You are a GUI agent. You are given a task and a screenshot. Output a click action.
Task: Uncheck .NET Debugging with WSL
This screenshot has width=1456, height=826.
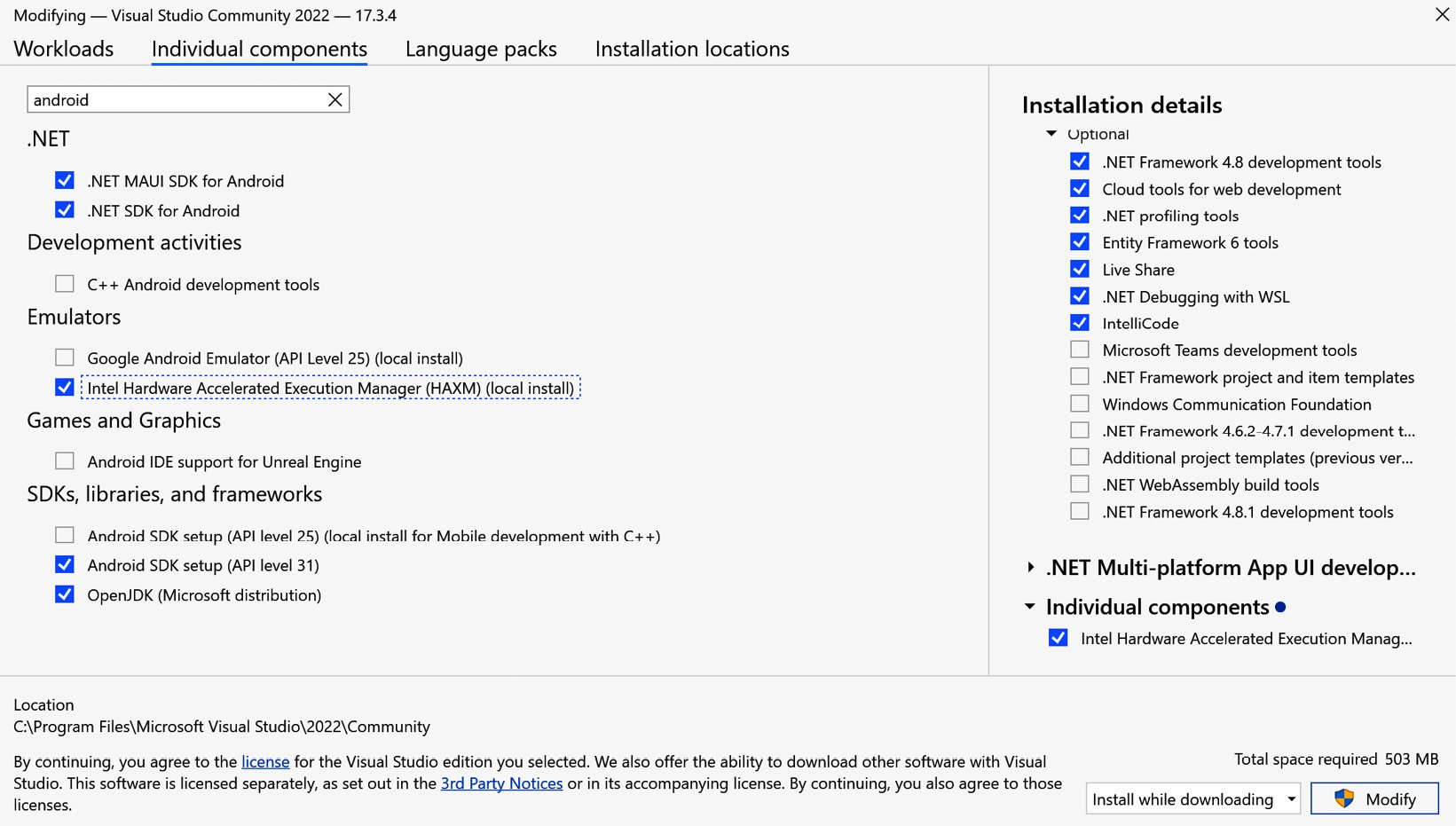[x=1080, y=296]
